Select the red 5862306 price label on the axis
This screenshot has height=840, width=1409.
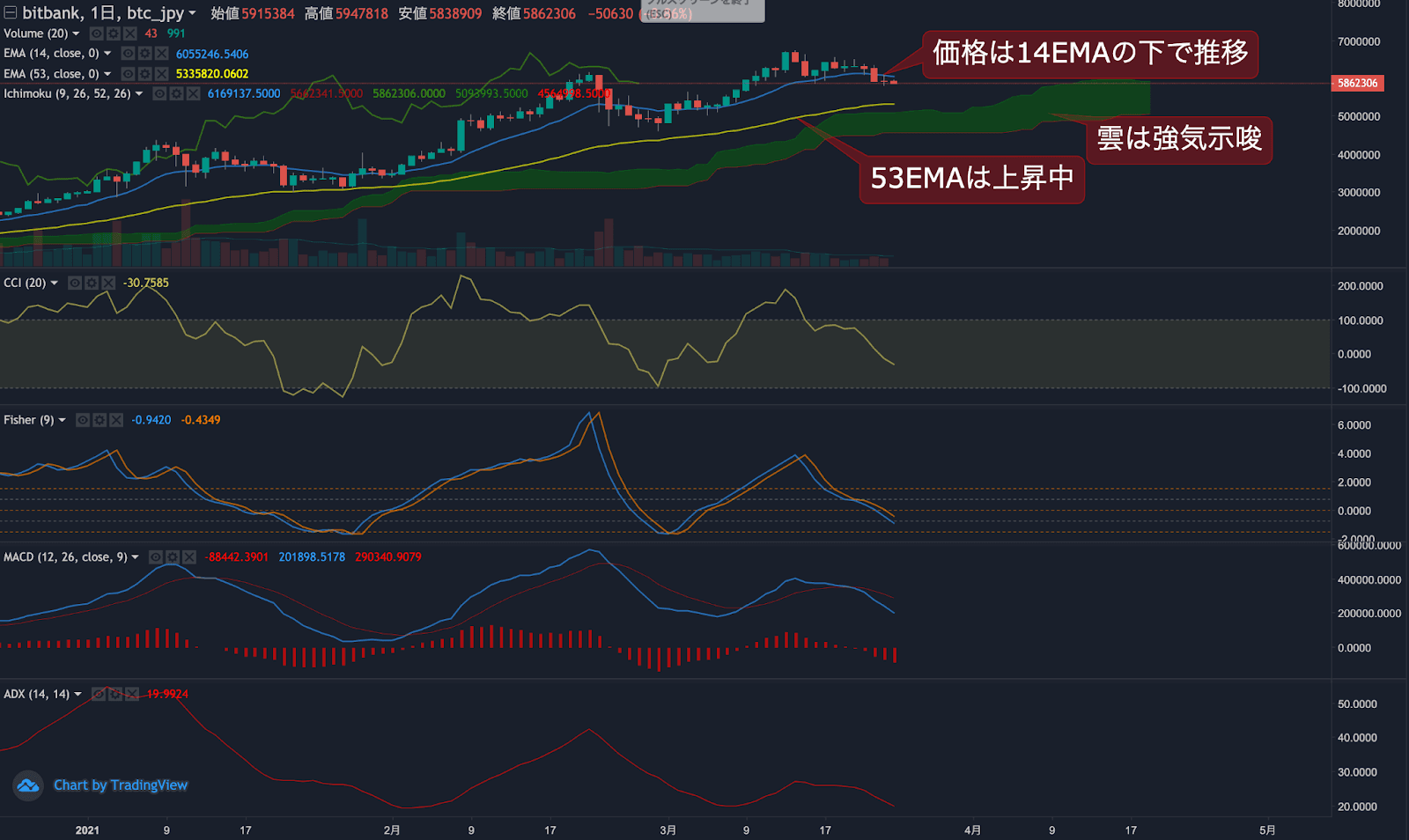(1359, 83)
